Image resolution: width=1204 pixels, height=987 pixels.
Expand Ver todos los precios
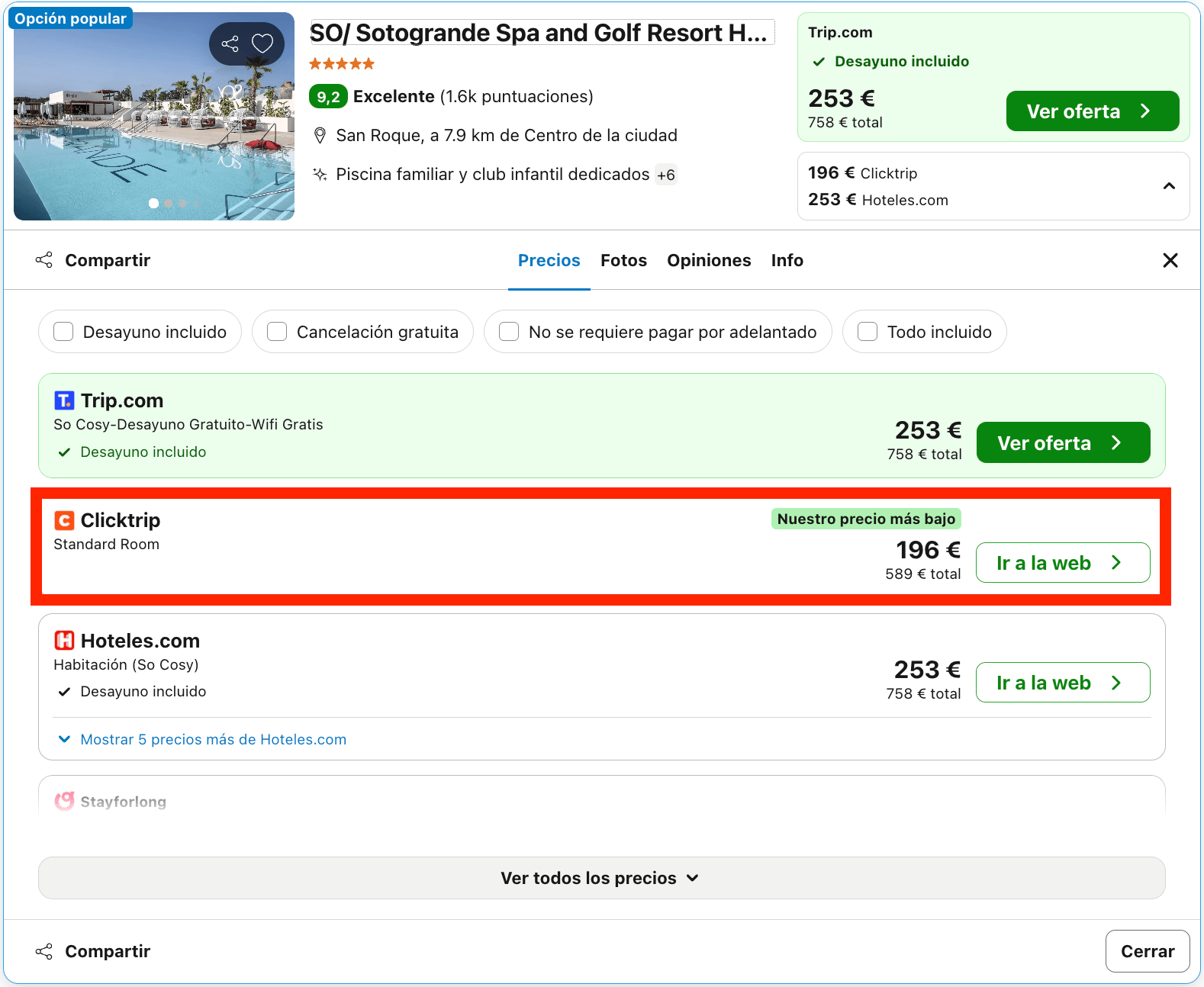[601, 878]
